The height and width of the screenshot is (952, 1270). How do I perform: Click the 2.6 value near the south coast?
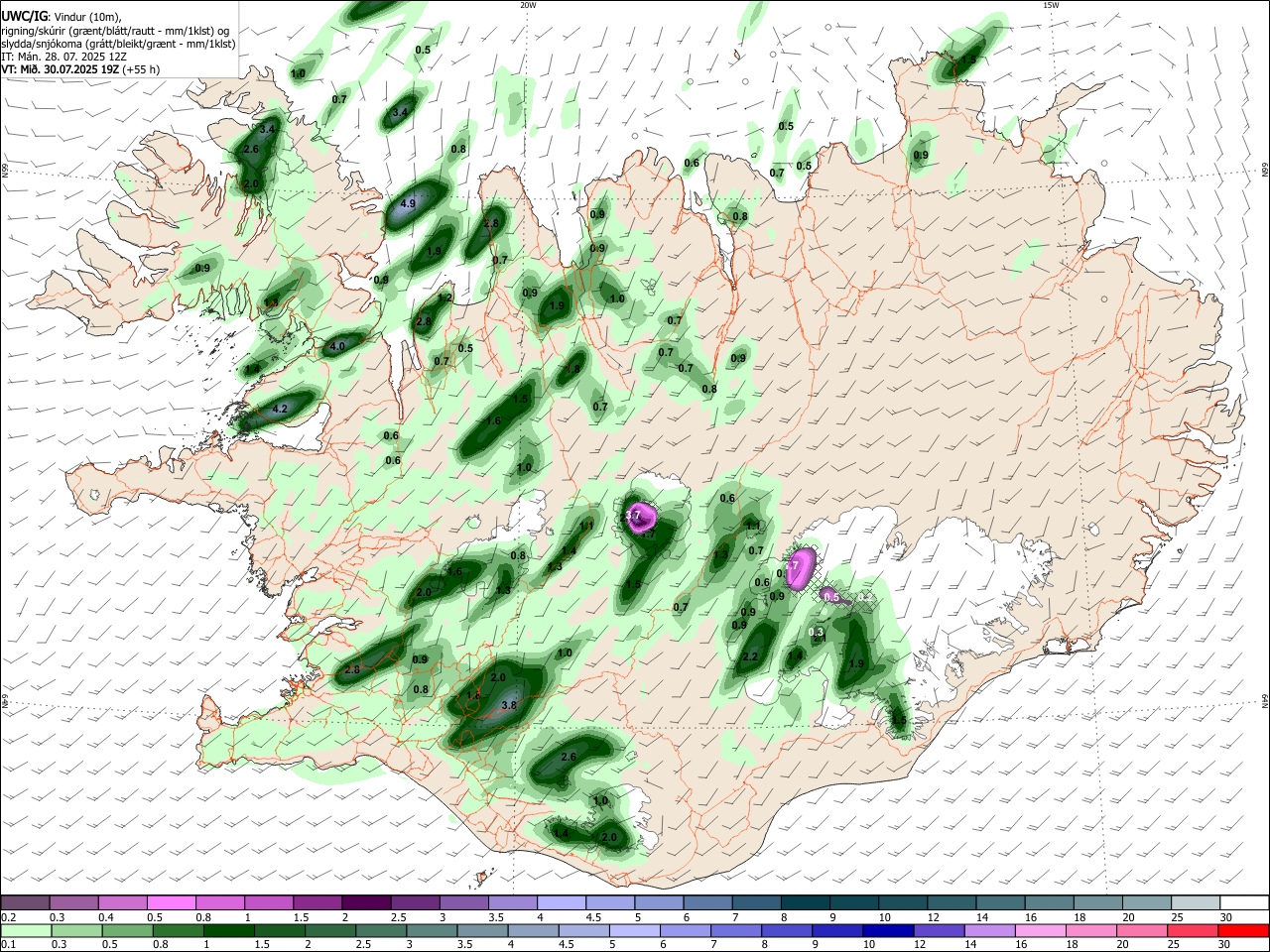[x=569, y=757]
